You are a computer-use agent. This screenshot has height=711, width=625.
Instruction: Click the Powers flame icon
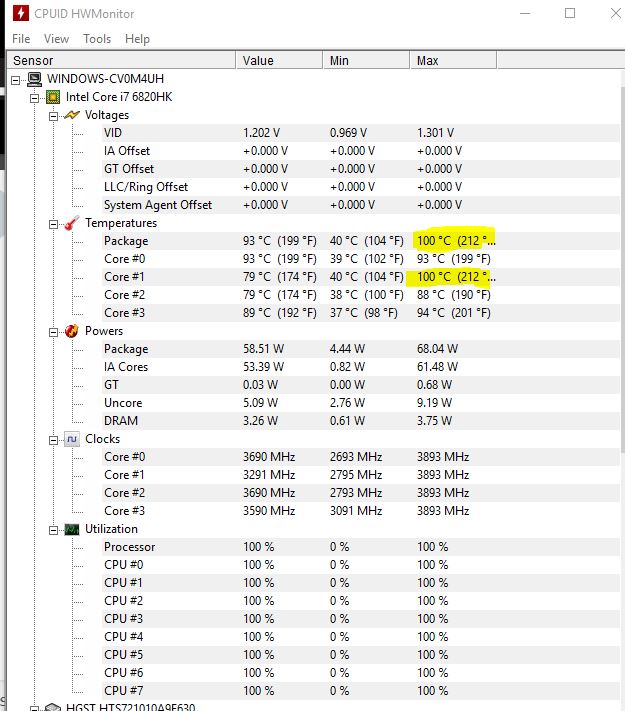coord(72,331)
